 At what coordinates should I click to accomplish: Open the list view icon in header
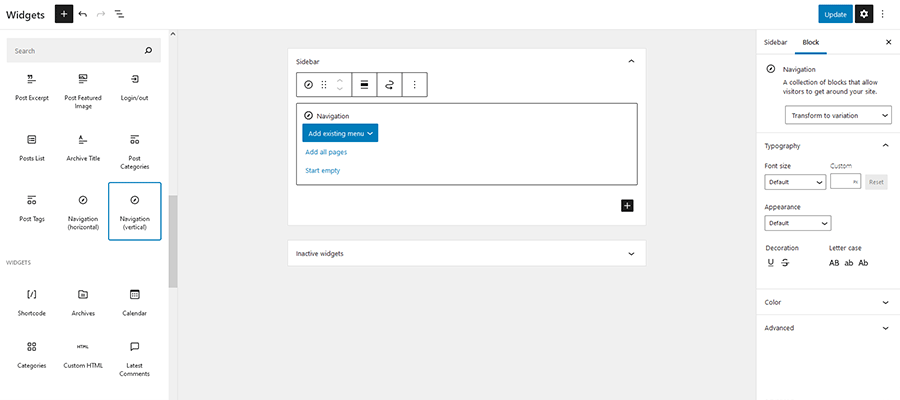(x=119, y=14)
